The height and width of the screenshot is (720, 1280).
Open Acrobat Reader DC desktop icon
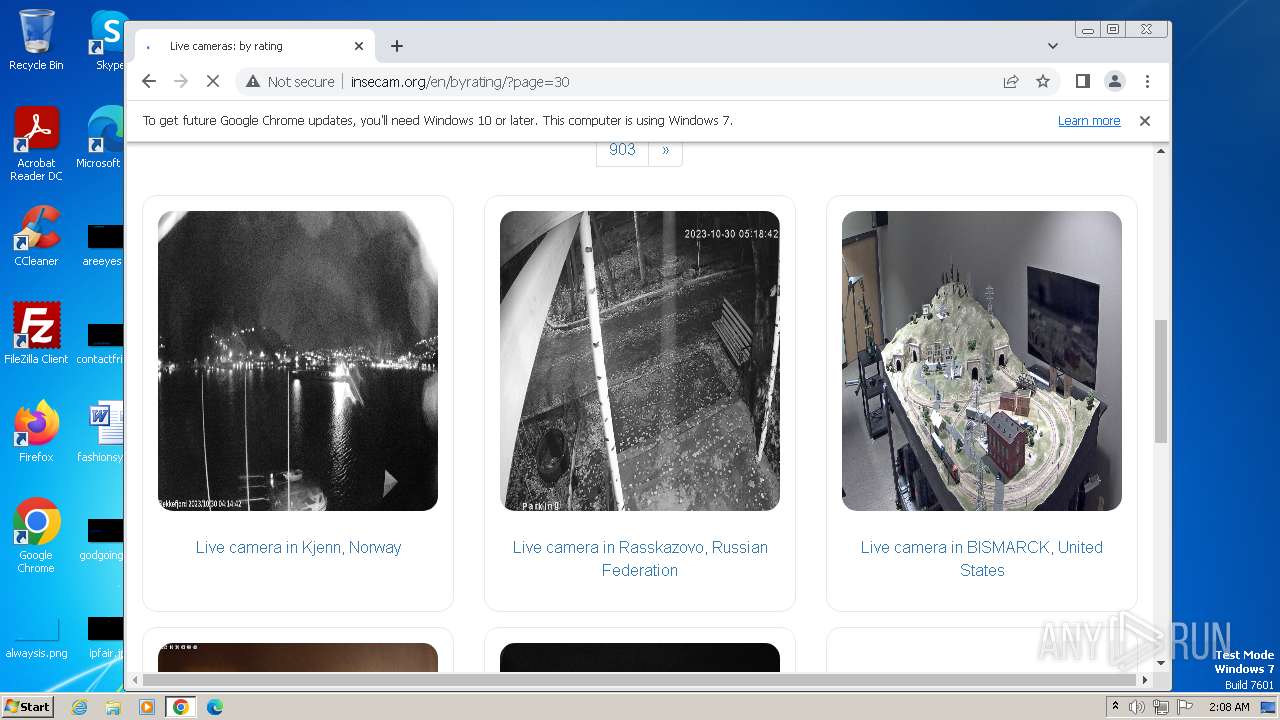(x=36, y=144)
